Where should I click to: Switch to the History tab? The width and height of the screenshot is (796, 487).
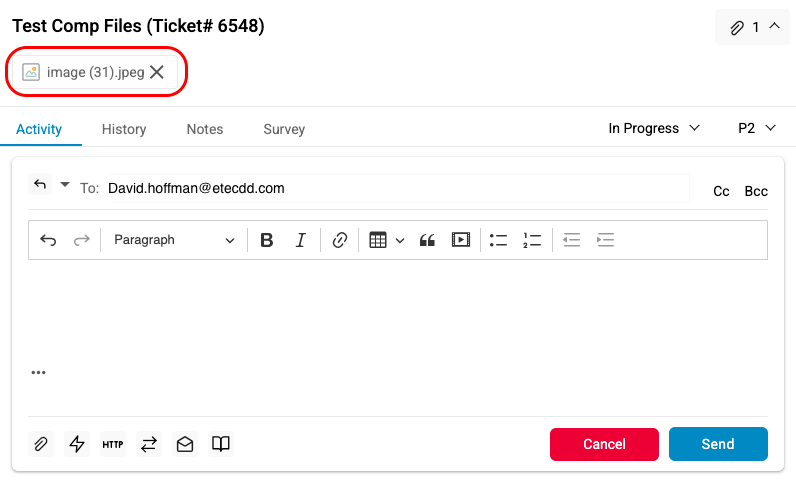(x=124, y=129)
